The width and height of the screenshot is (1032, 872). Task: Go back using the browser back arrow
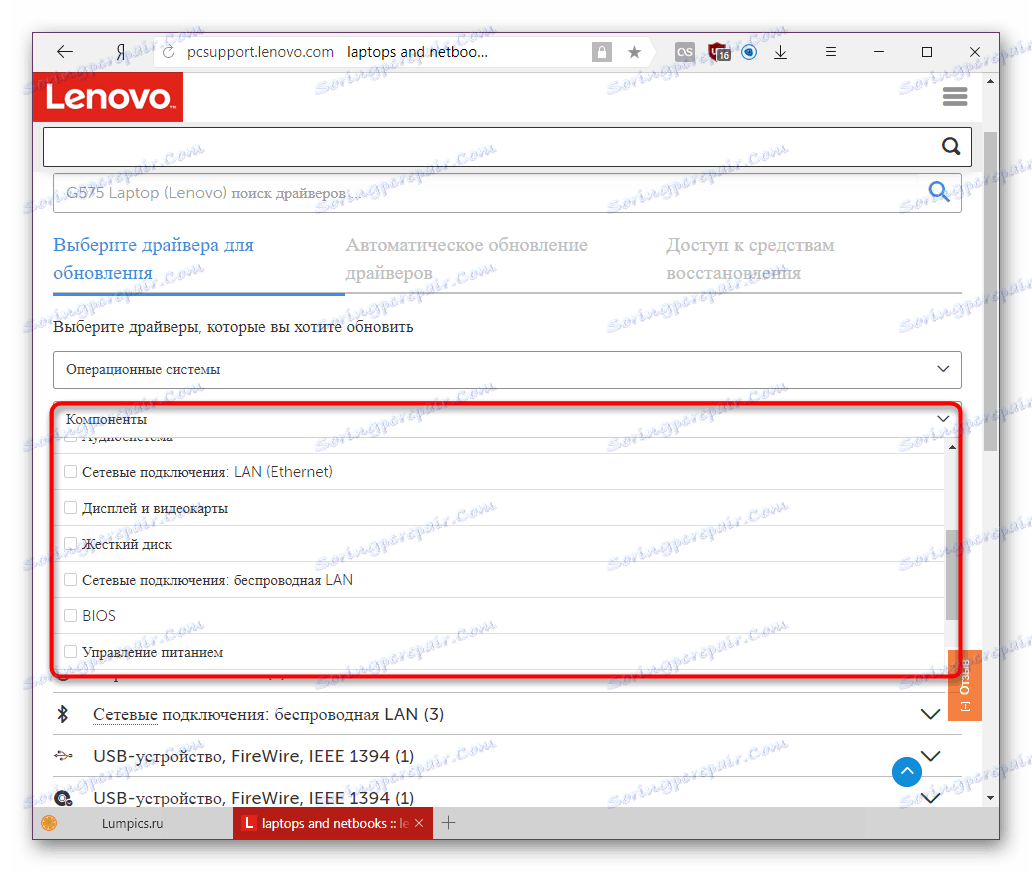[x=64, y=51]
